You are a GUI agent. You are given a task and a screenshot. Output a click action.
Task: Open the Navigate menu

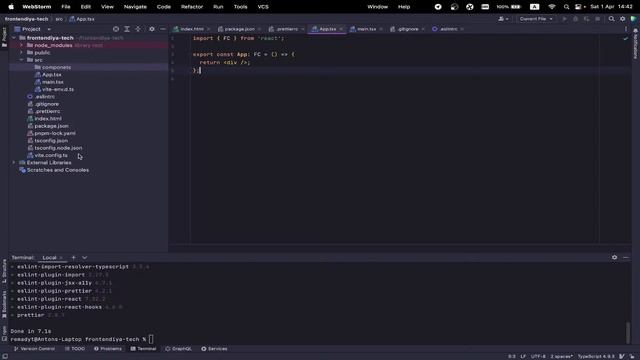[x=135, y=7]
